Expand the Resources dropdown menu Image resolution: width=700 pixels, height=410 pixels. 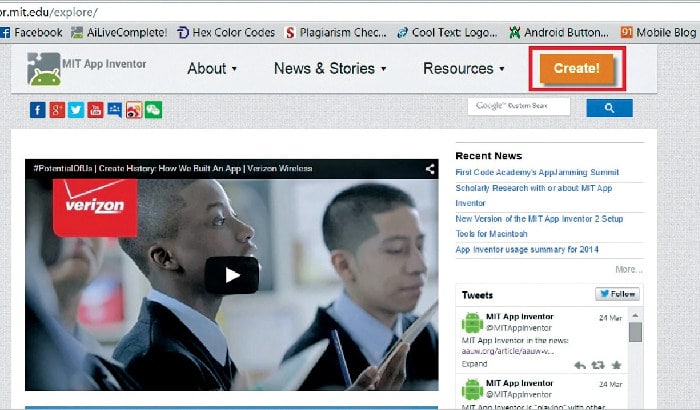point(463,69)
